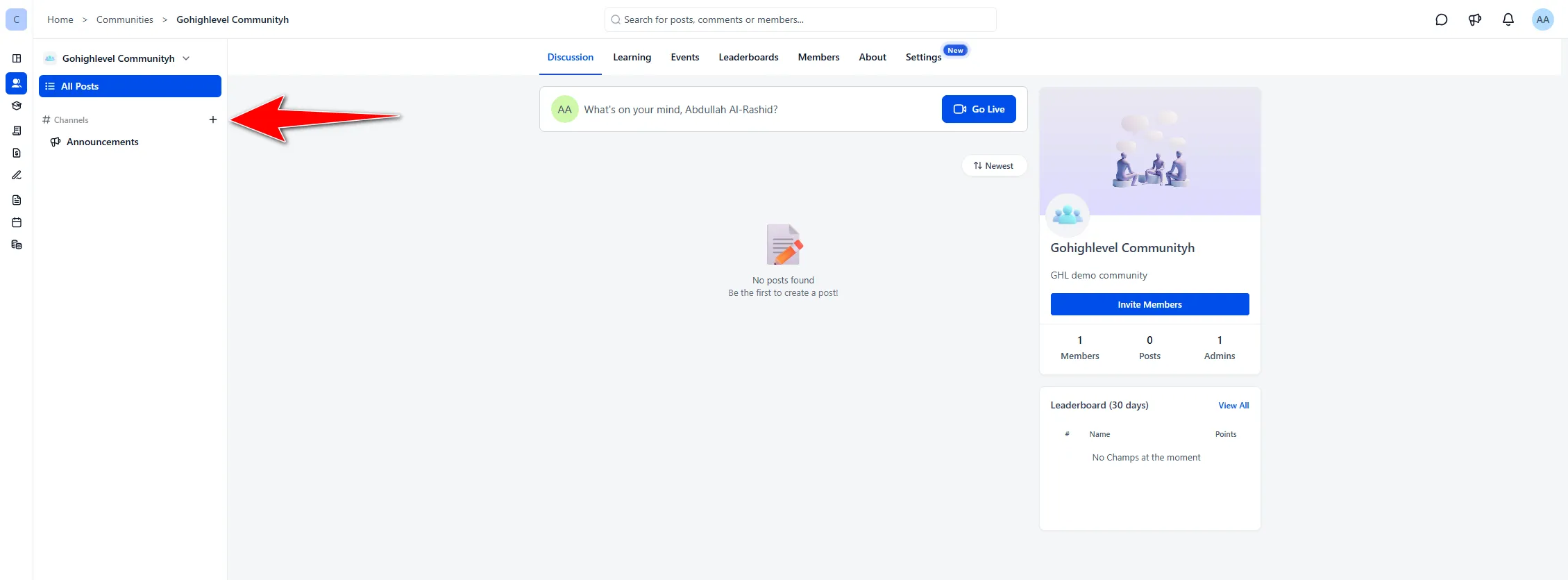Click the Posts count on community card
Viewport: 1568px width, 580px height.
[1149, 348]
